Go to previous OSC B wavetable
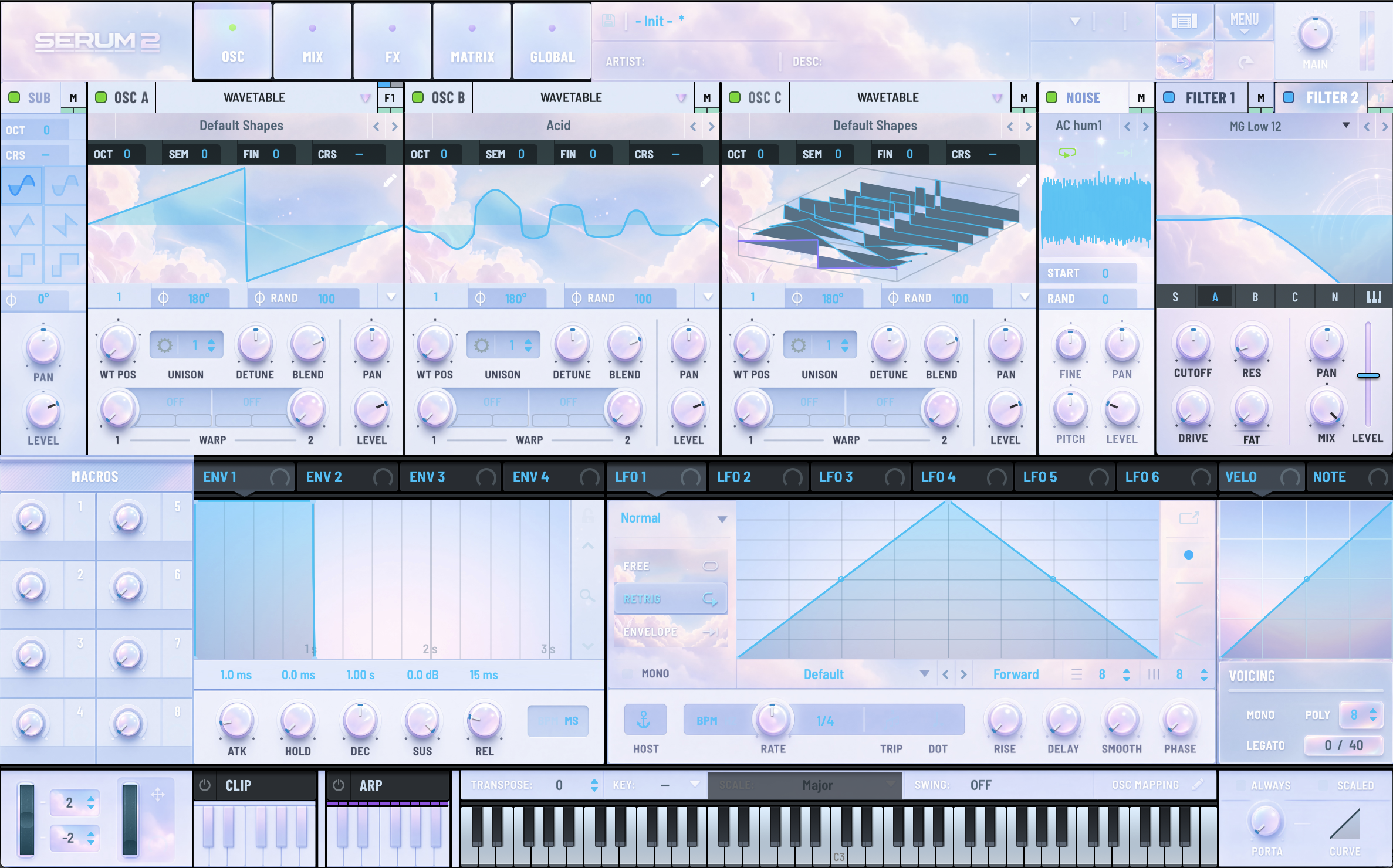 click(694, 126)
